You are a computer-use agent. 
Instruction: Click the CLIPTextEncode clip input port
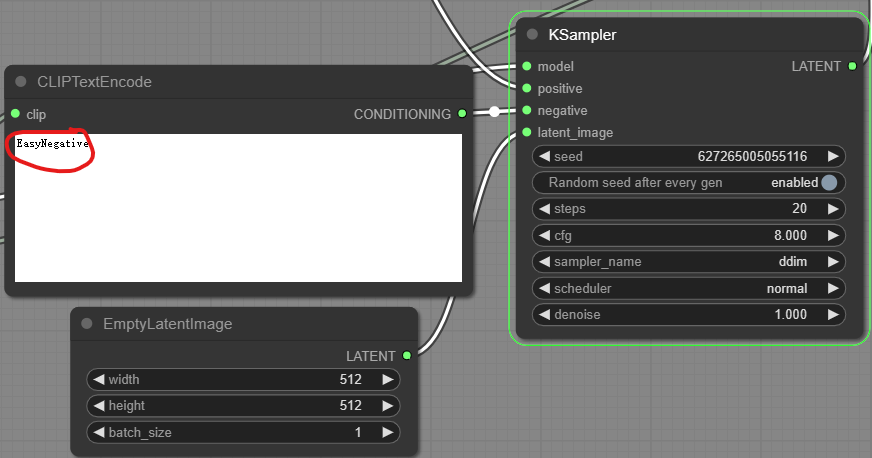[16, 114]
